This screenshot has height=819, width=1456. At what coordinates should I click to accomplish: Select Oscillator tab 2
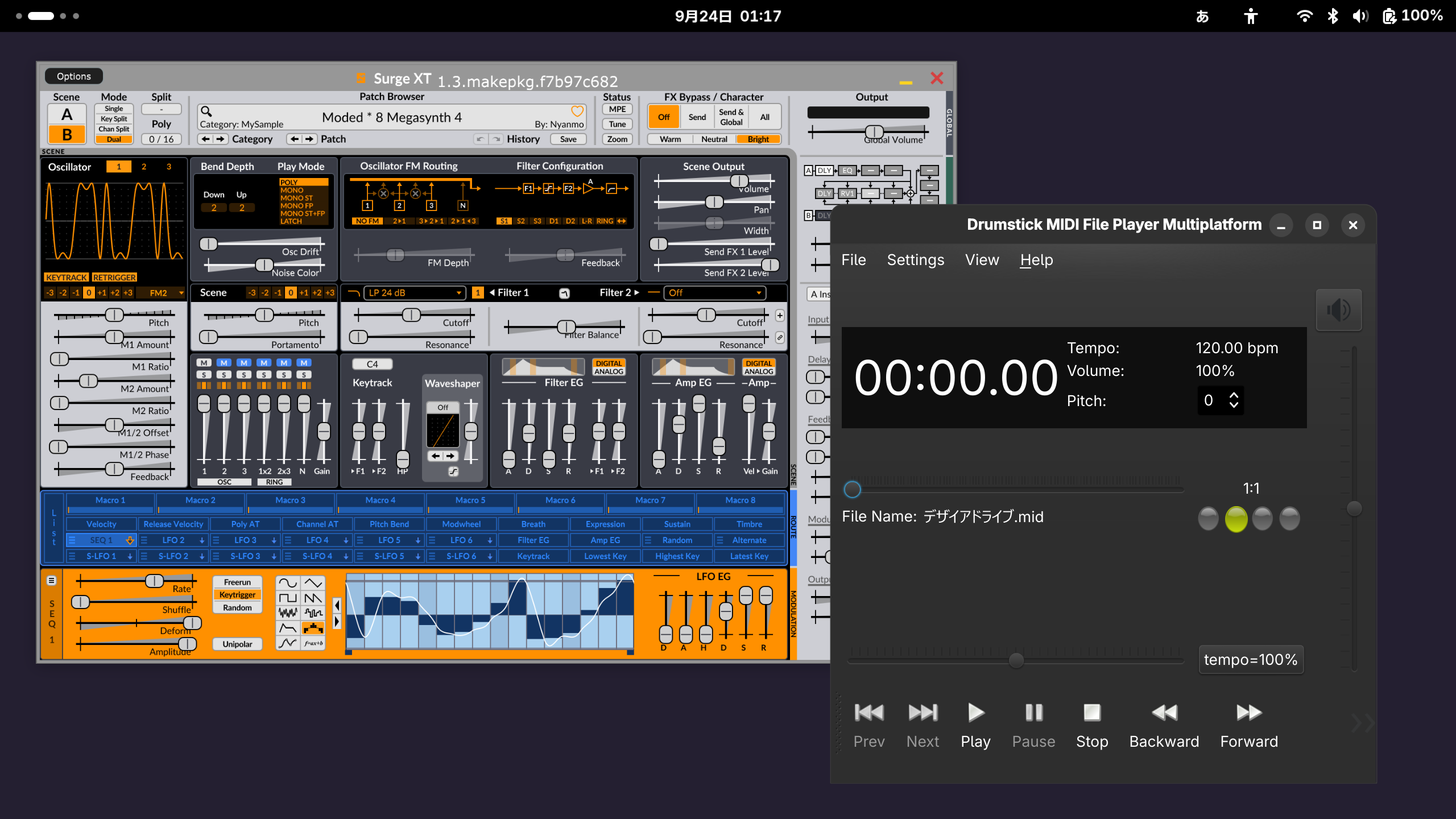(x=144, y=167)
